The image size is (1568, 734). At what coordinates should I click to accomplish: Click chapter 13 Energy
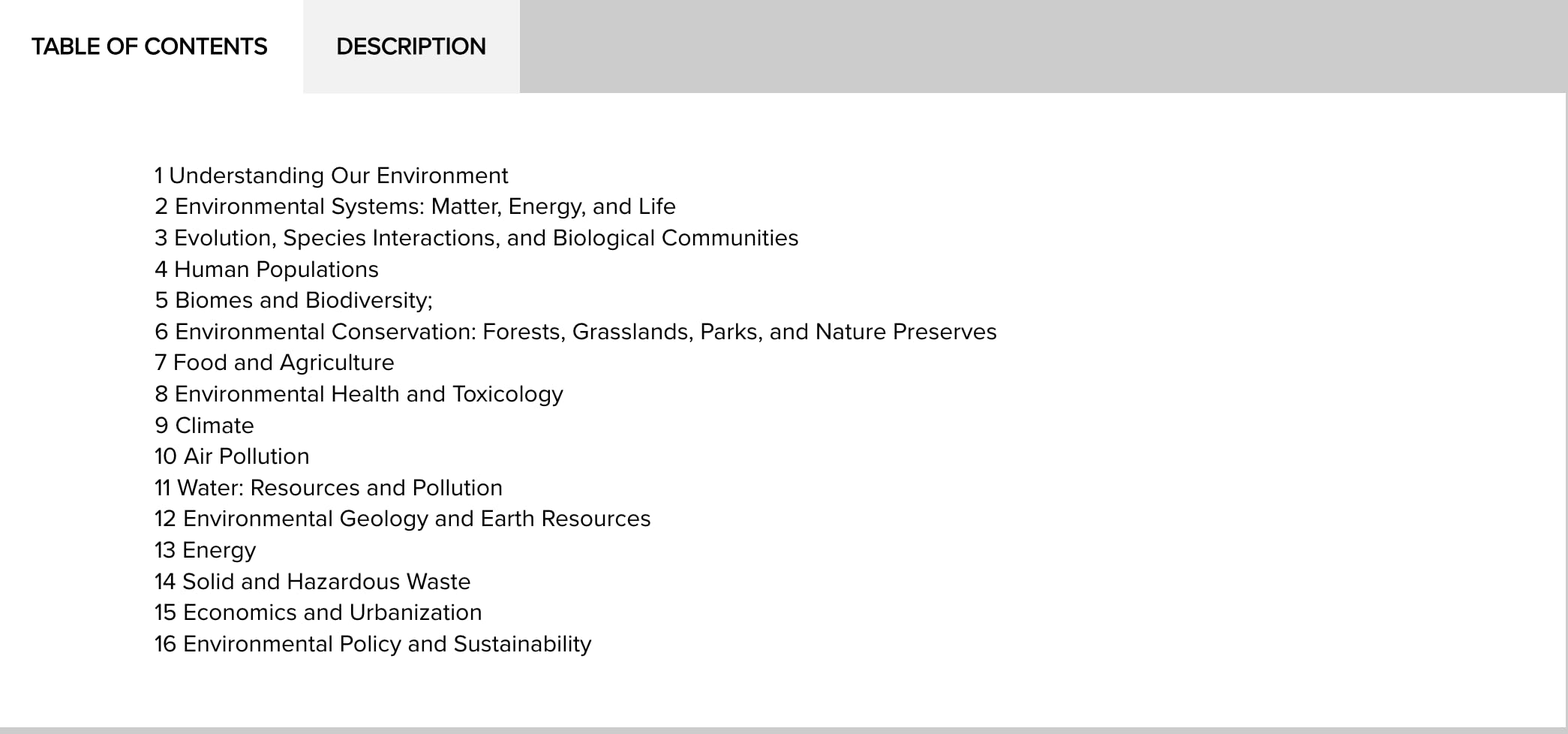click(x=205, y=550)
